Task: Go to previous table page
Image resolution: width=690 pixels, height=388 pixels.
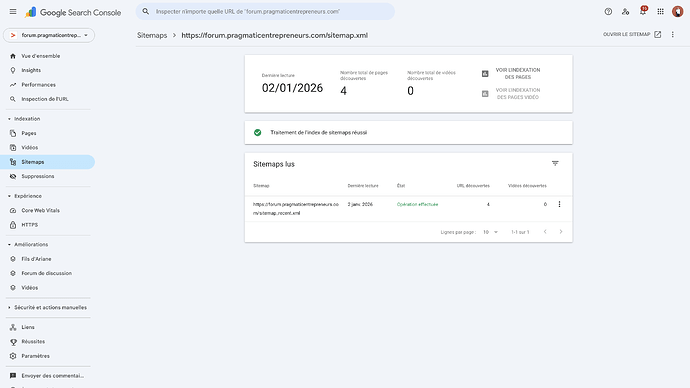Action: (x=545, y=232)
